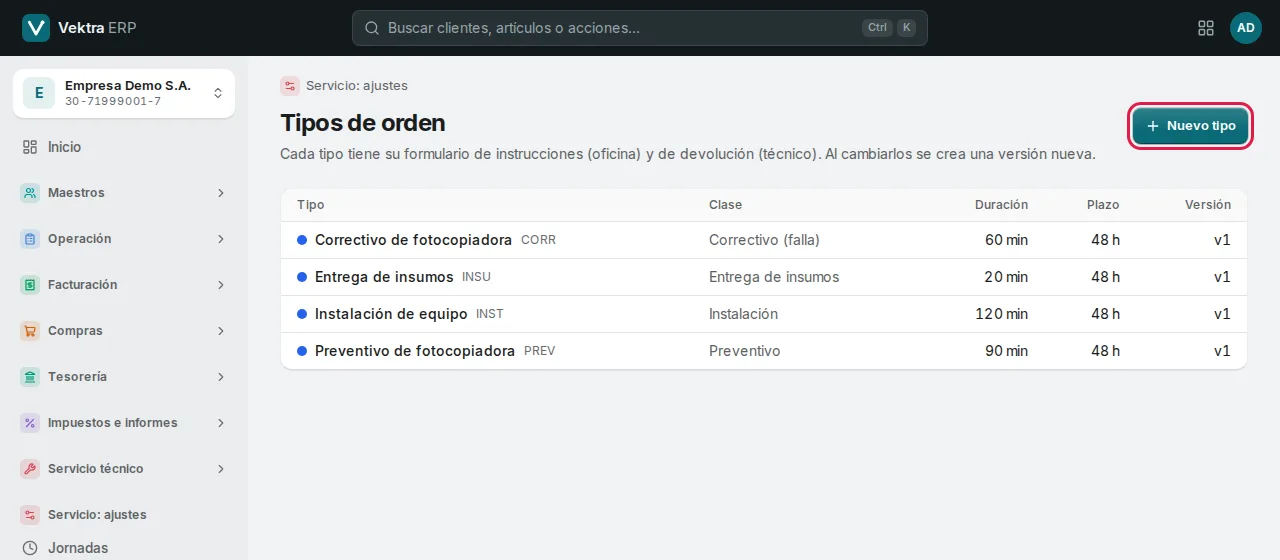Screen dimensions: 1280x560
Task: Focus the Buscar clientes search field
Action: (640, 28)
